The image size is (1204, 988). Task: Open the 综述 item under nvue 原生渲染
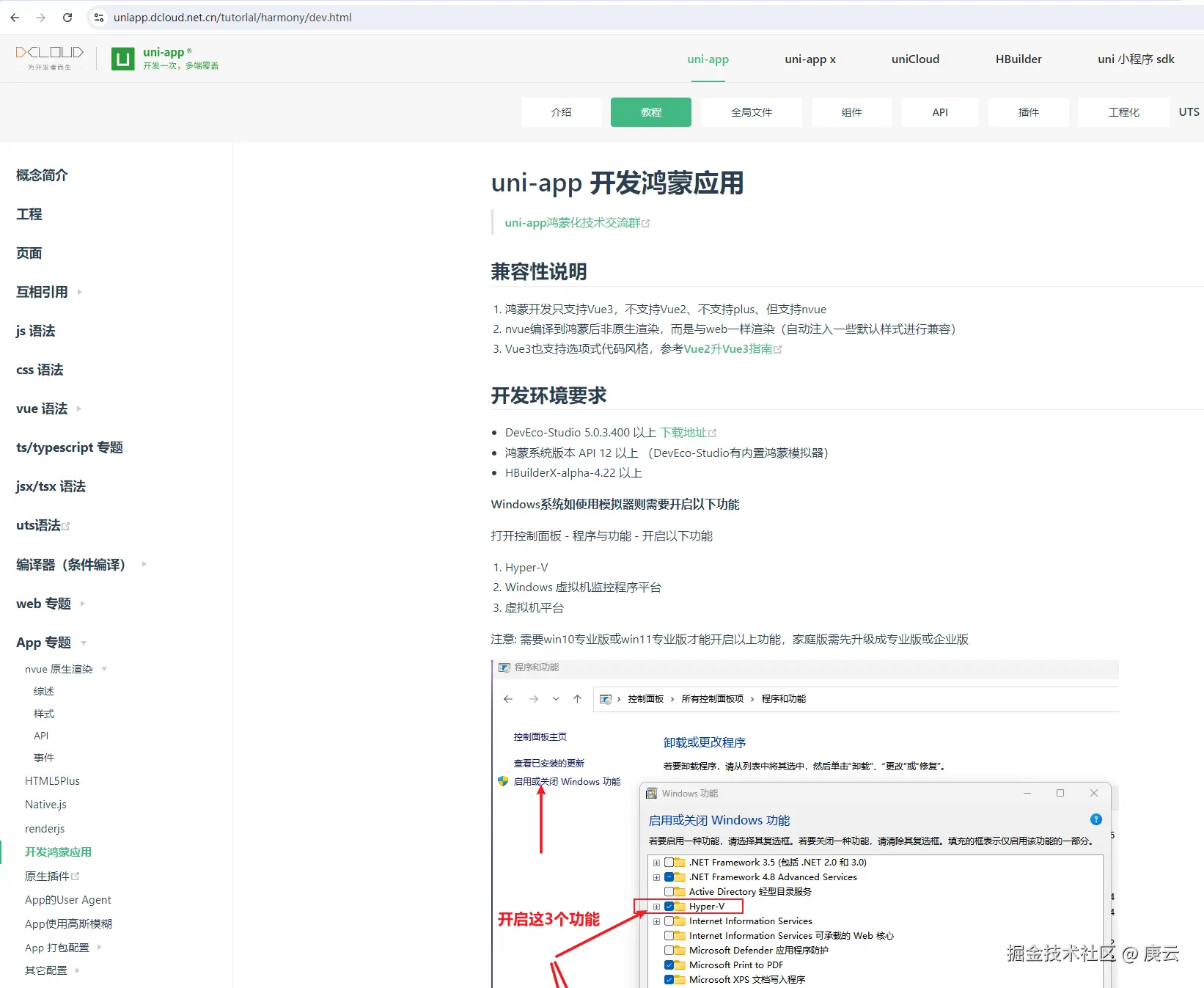(44, 691)
